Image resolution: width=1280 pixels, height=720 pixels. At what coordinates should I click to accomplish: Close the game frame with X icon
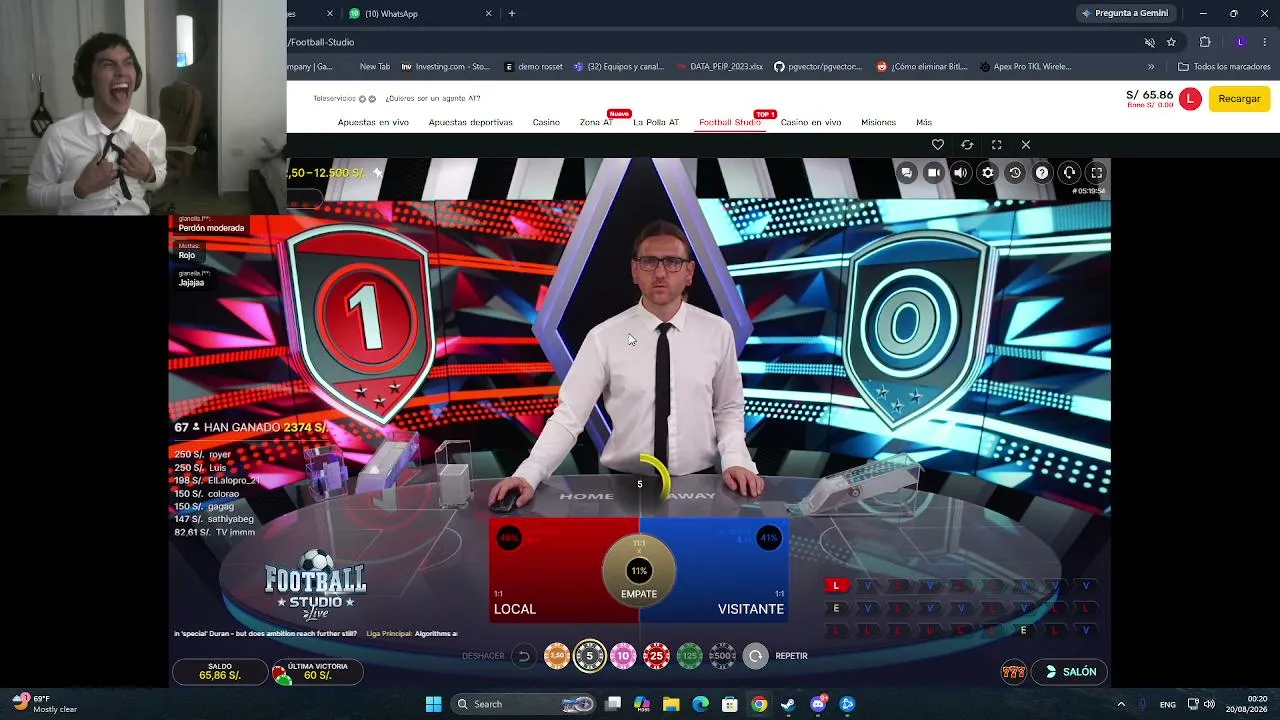1026,145
